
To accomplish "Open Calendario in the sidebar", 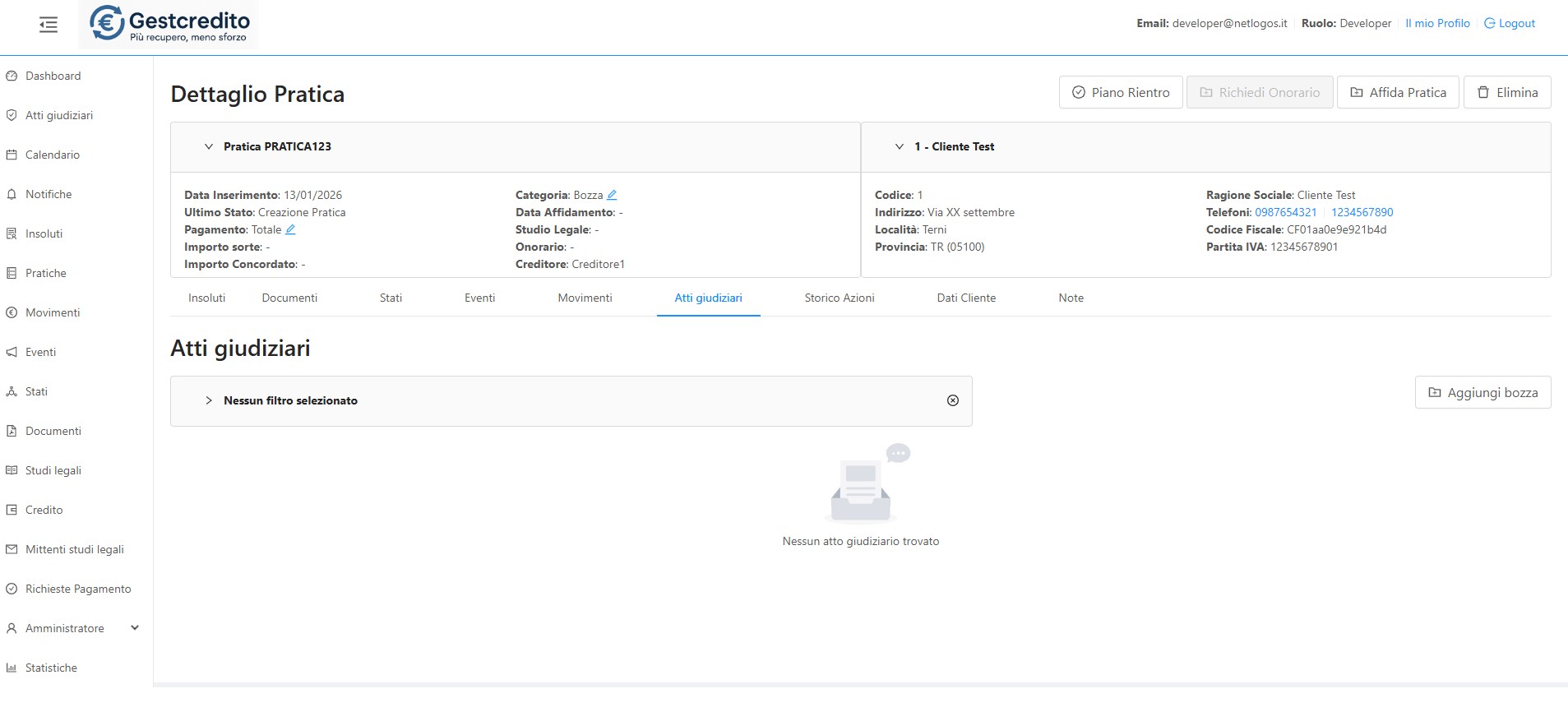I will click(x=53, y=155).
